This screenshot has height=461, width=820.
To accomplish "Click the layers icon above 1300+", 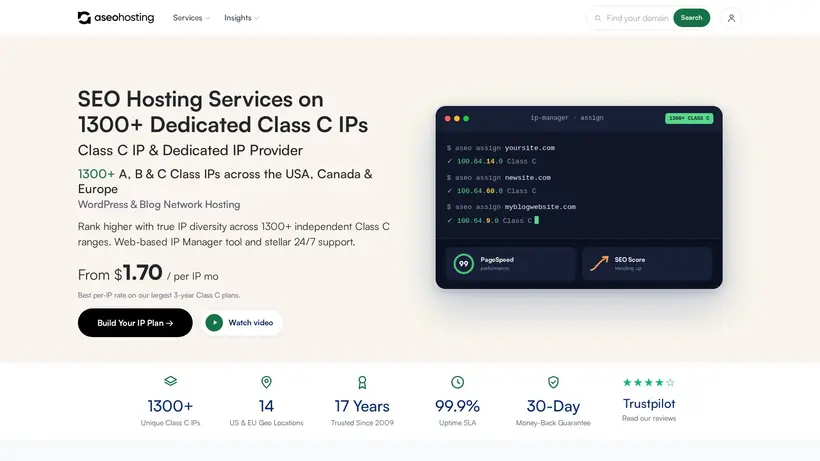I will coord(170,381).
